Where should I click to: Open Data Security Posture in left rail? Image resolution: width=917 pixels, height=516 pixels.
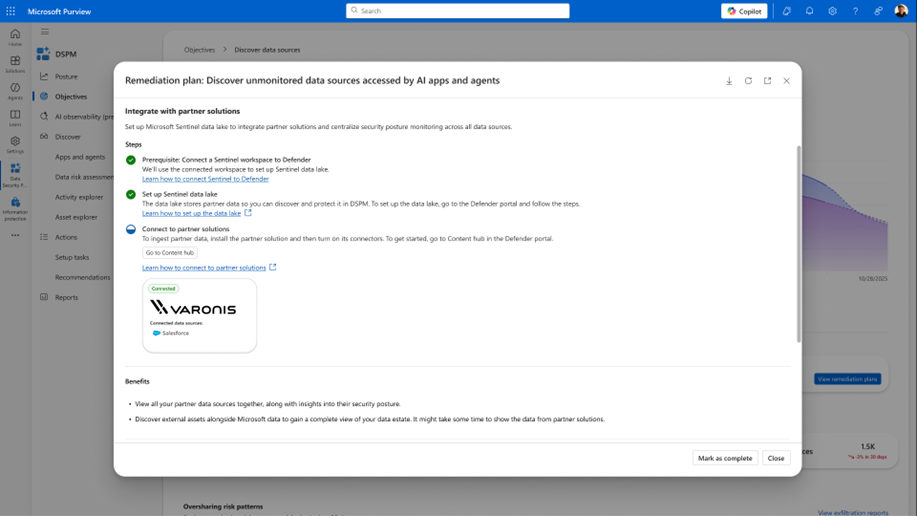click(x=15, y=176)
